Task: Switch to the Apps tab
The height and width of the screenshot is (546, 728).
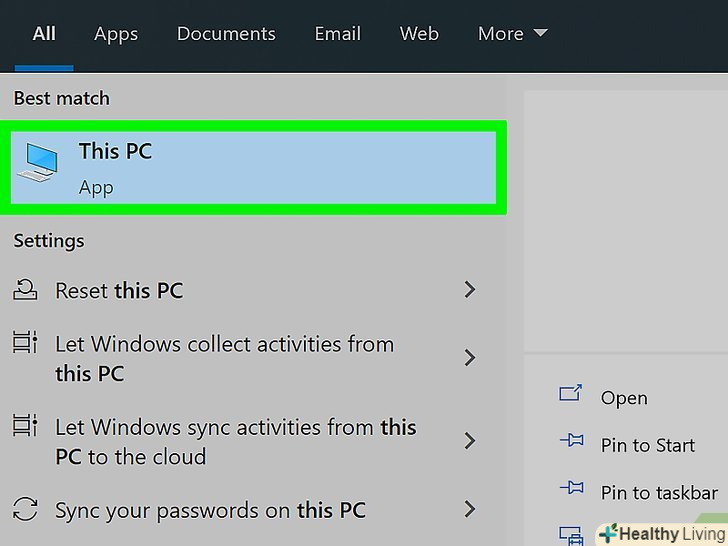Action: click(x=116, y=34)
